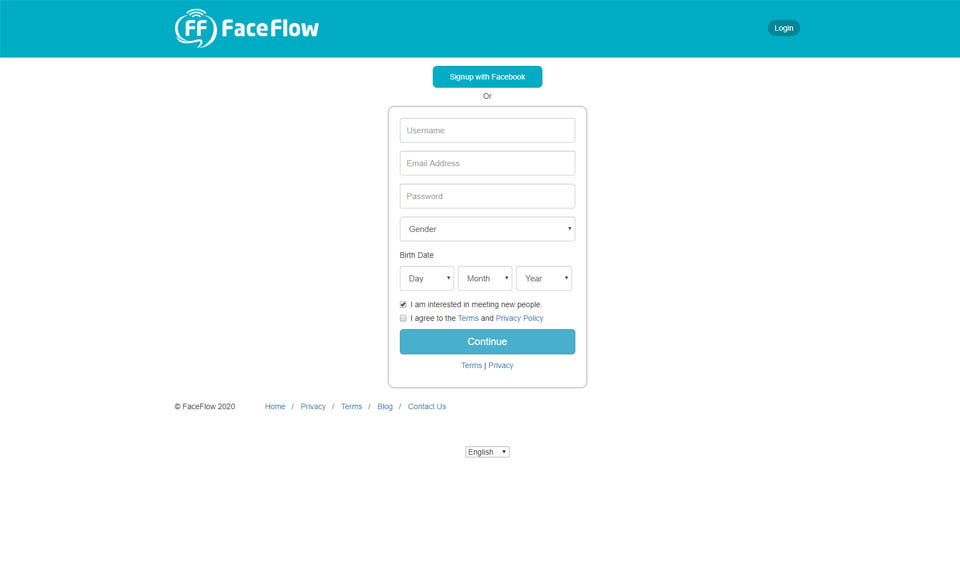Click the Email Address field
Image resolution: width=960 pixels, height=561 pixels.
tap(487, 163)
